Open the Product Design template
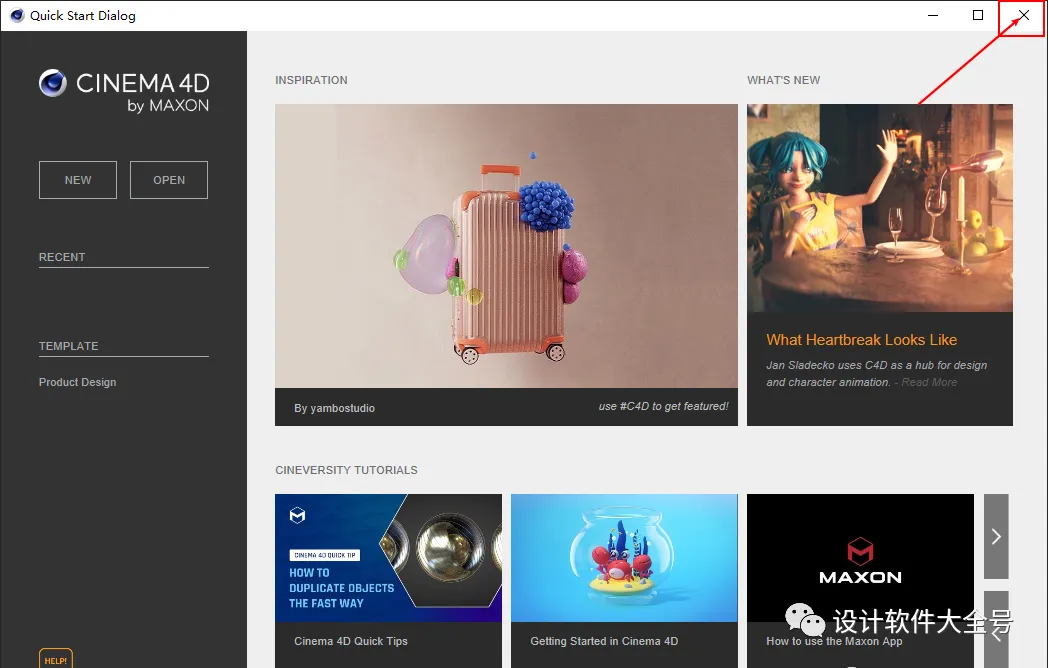 pos(78,382)
